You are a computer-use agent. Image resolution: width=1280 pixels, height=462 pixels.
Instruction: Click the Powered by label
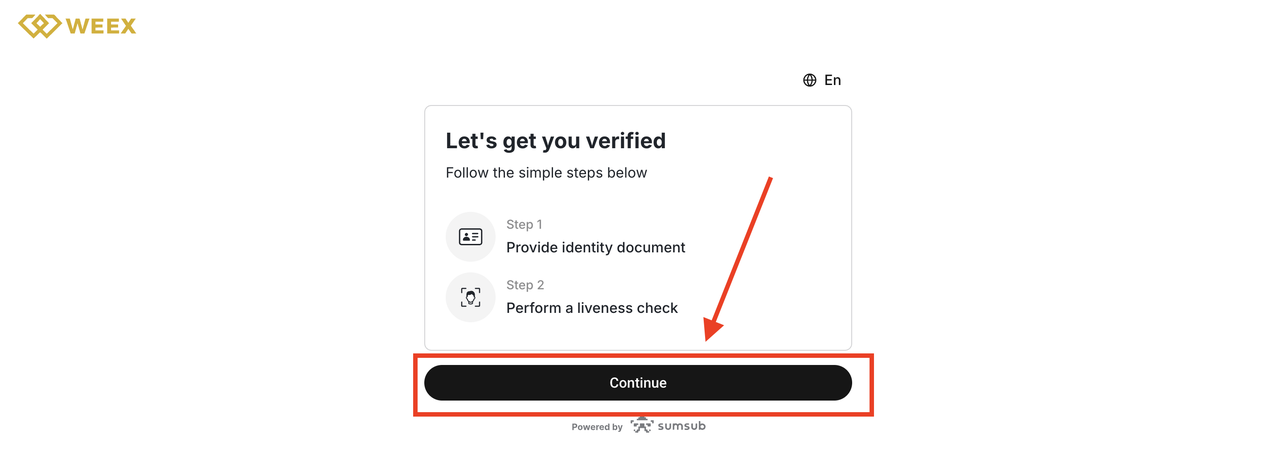coord(597,427)
